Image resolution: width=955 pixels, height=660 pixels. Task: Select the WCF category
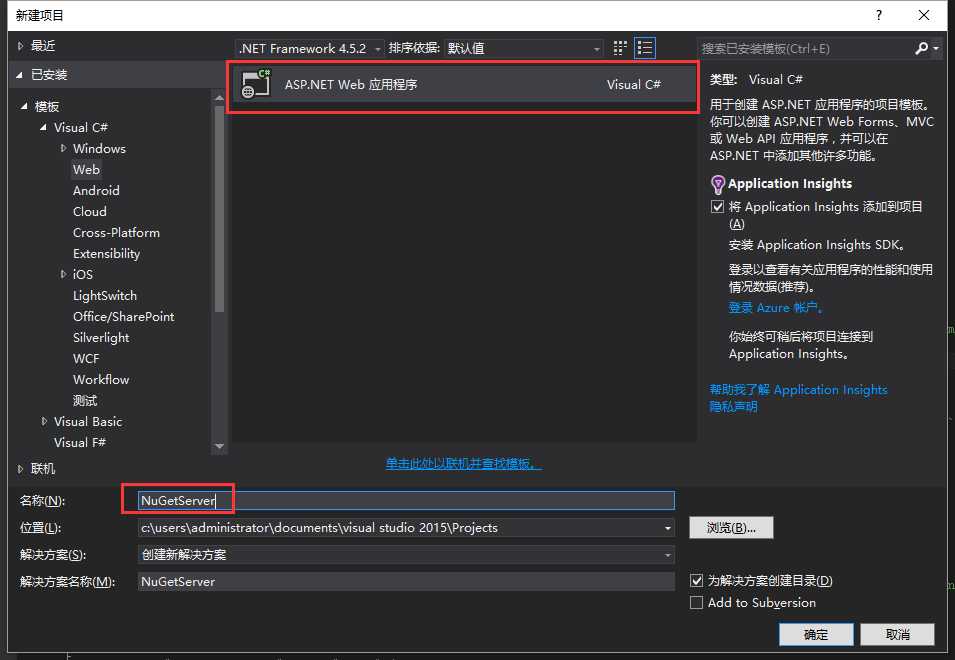86,359
